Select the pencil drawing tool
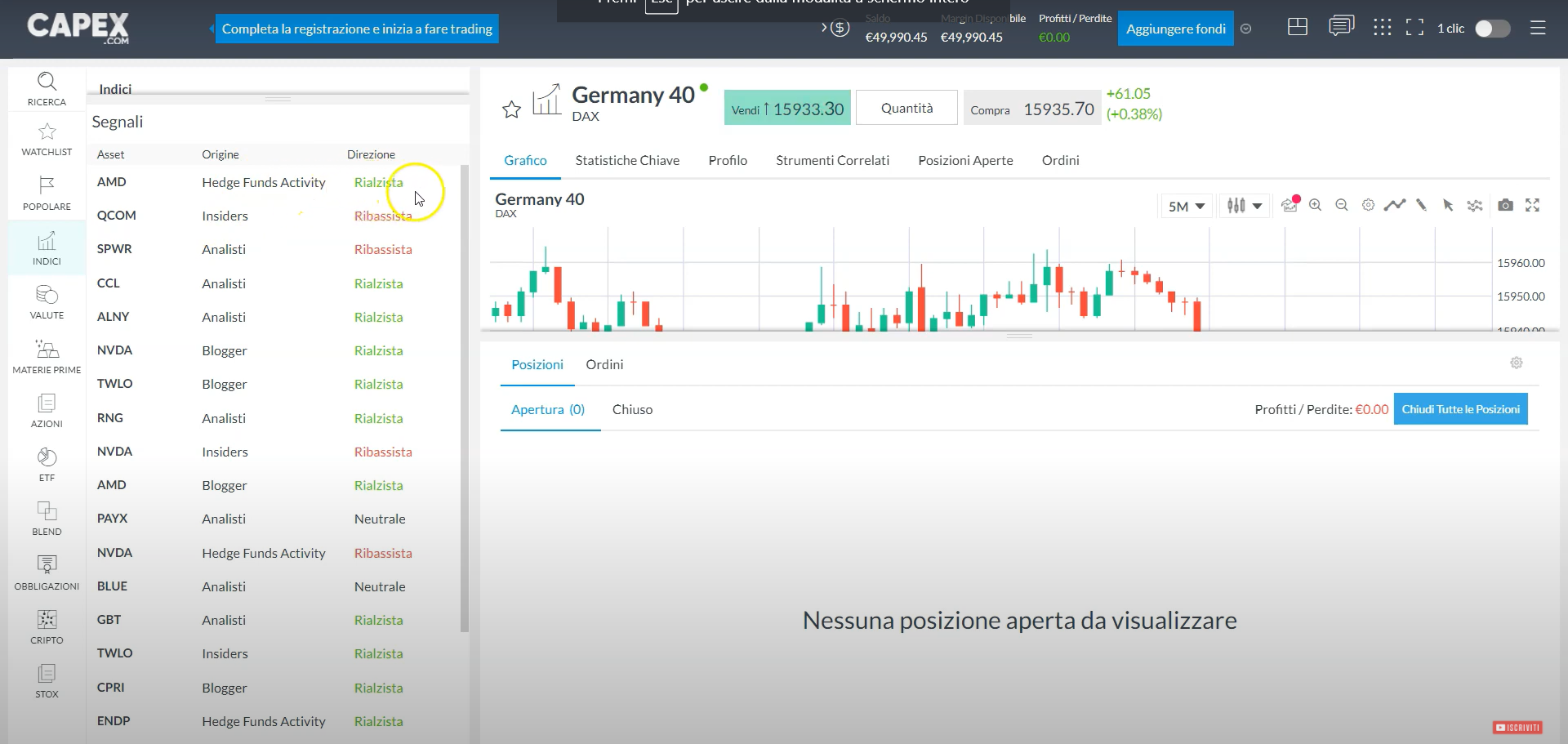The width and height of the screenshot is (1568, 744). click(x=1421, y=205)
